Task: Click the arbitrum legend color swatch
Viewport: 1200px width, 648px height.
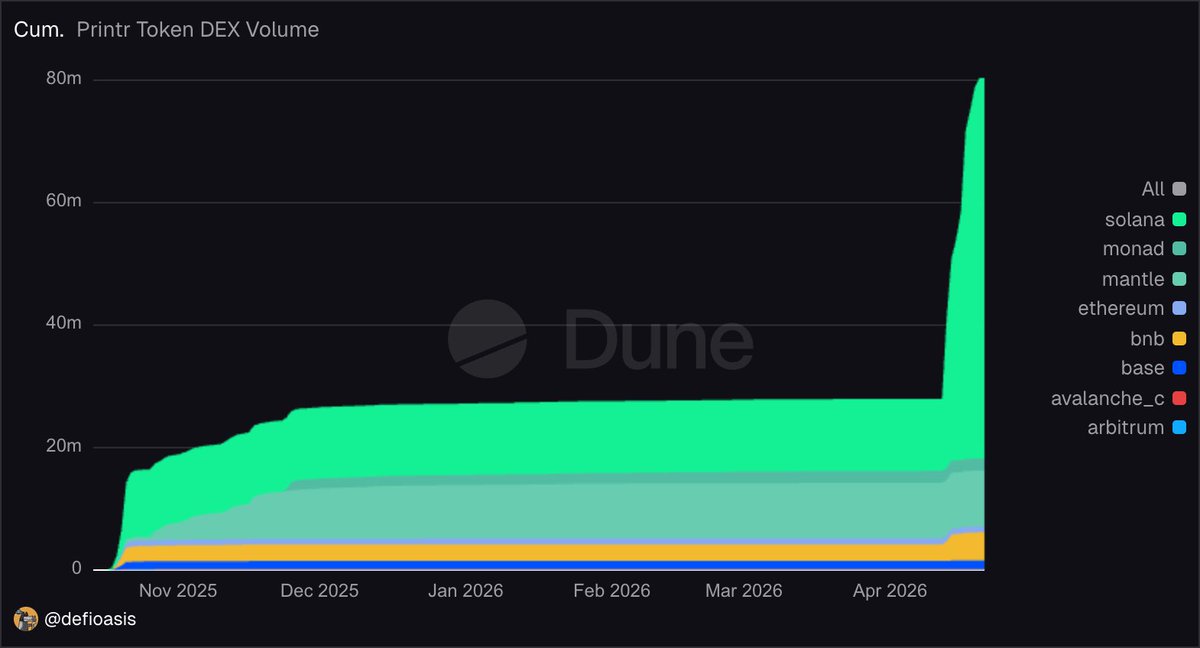Action: (x=1180, y=428)
